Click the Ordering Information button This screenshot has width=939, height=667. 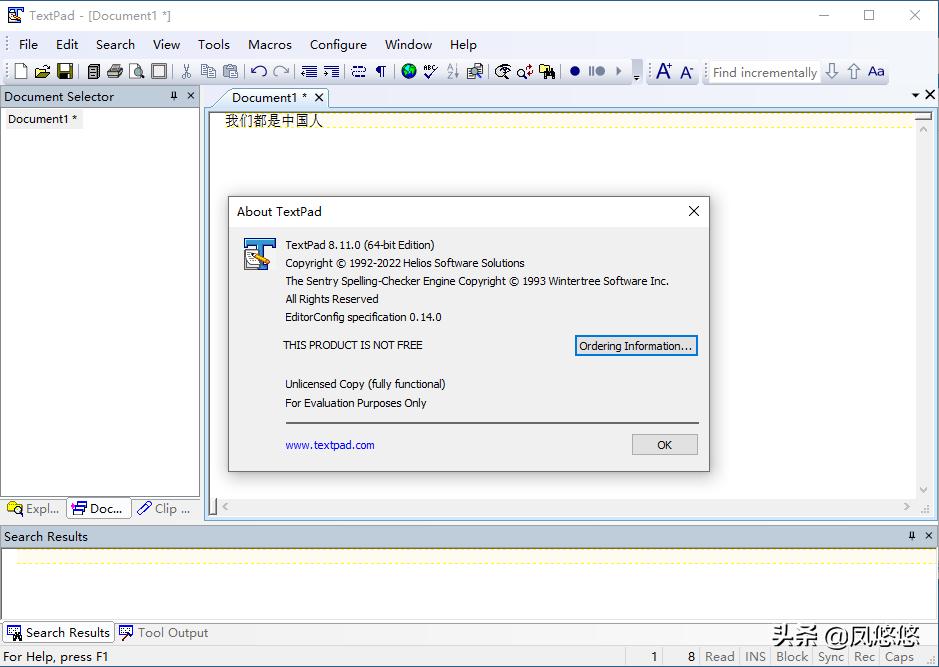point(636,345)
